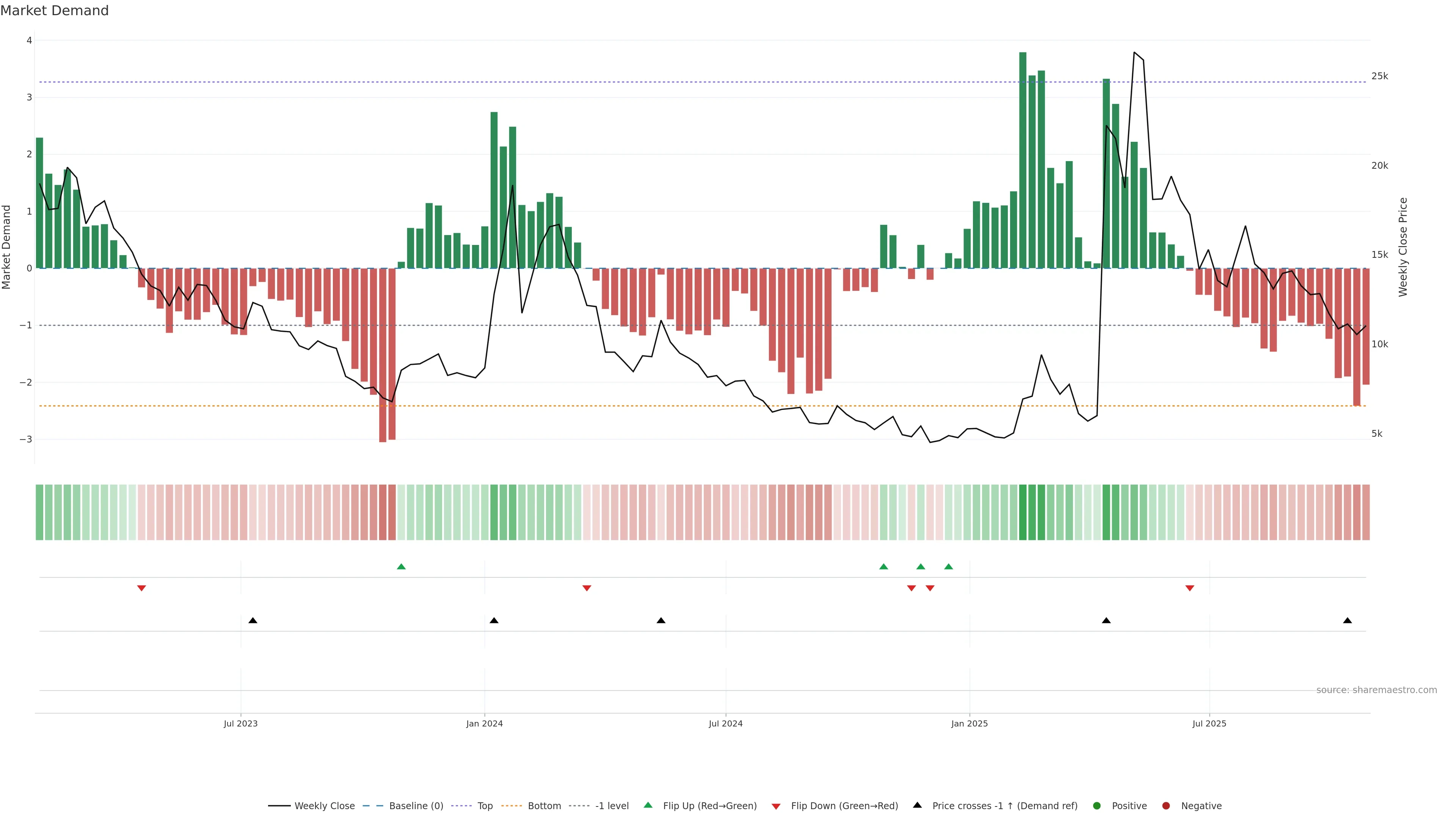Click the black Price crosses -1 legend triangle
This screenshot has height=819, width=1456.
point(917,805)
